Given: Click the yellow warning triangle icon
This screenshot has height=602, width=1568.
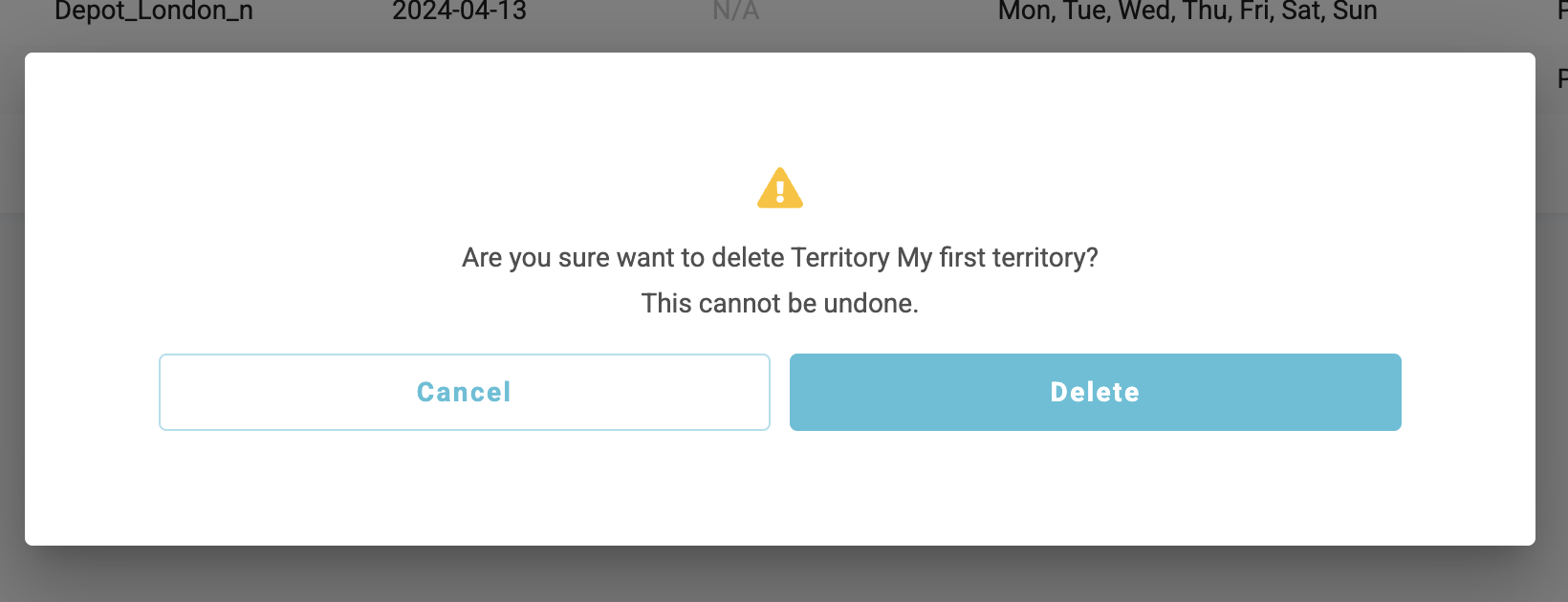Looking at the screenshot, I should pos(780,189).
